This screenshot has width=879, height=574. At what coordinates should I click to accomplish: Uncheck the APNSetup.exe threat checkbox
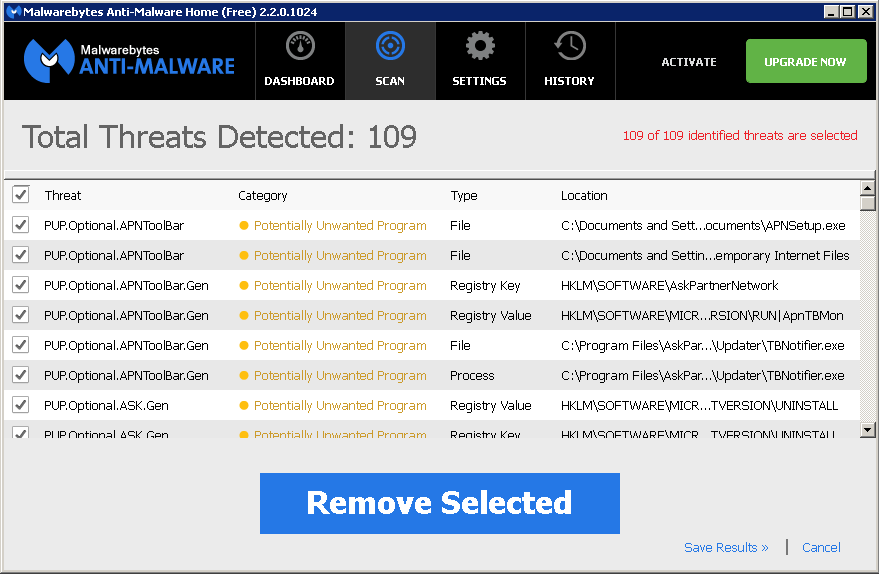coord(21,225)
